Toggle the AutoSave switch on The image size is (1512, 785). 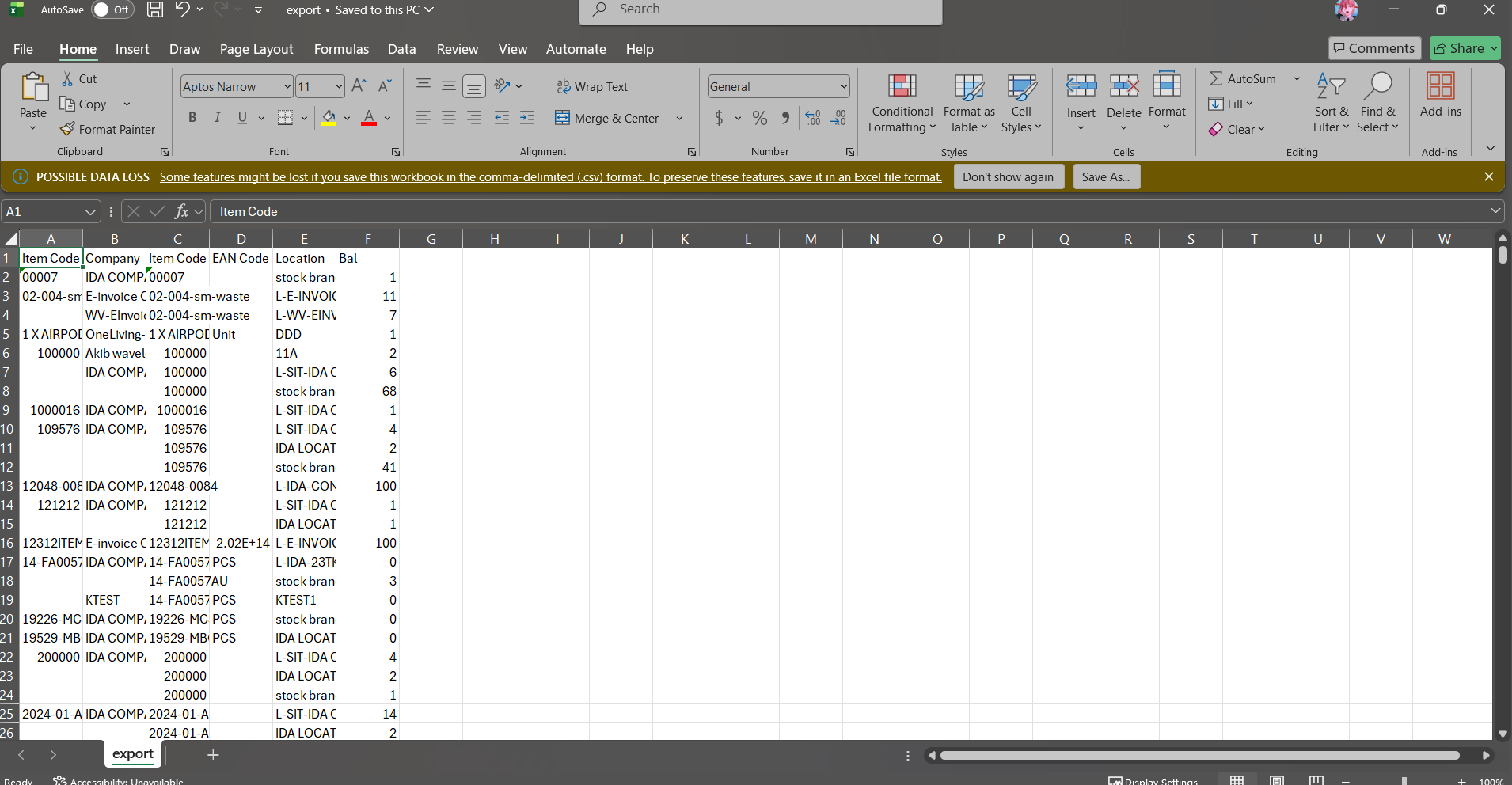click(112, 9)
